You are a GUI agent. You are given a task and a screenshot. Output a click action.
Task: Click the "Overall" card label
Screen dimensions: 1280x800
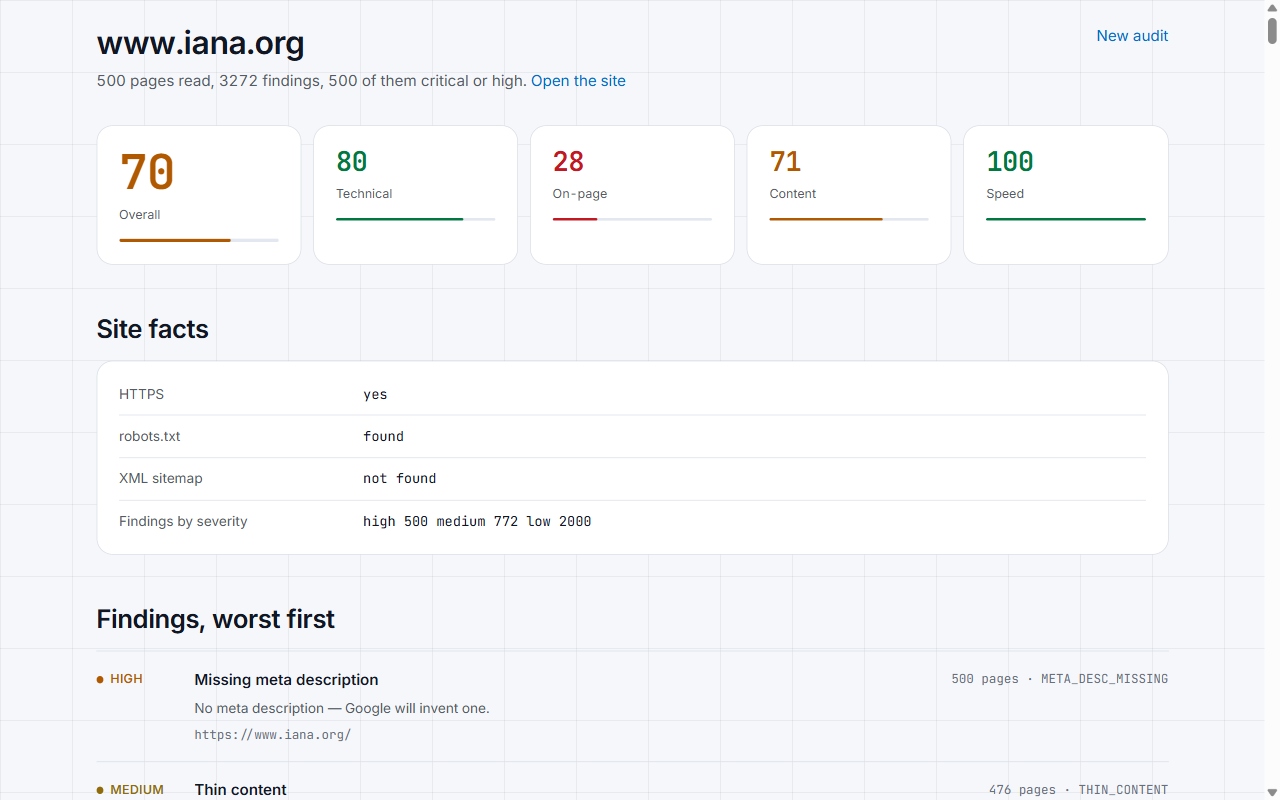click(x=140, y=215)
